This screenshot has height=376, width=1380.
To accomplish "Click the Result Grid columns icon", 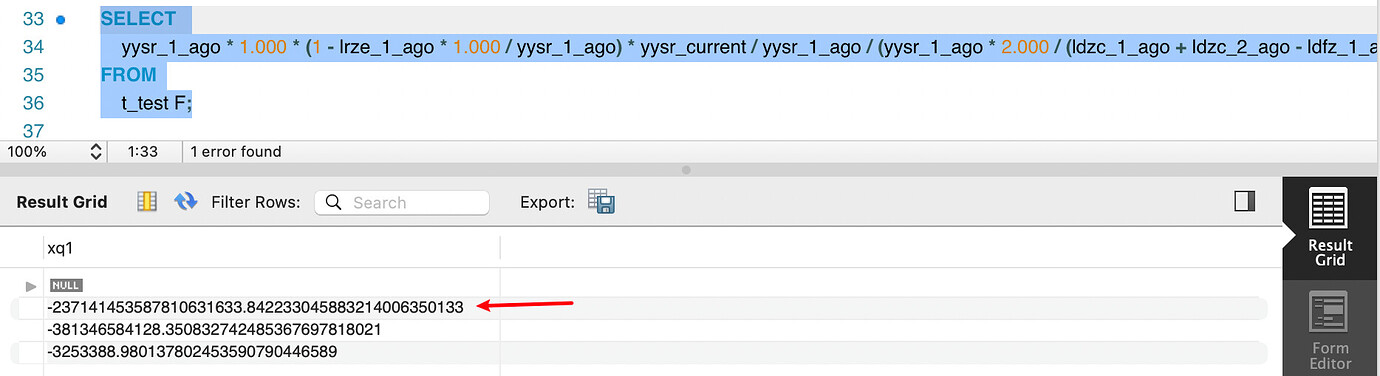I will click(x=147, y=202).
